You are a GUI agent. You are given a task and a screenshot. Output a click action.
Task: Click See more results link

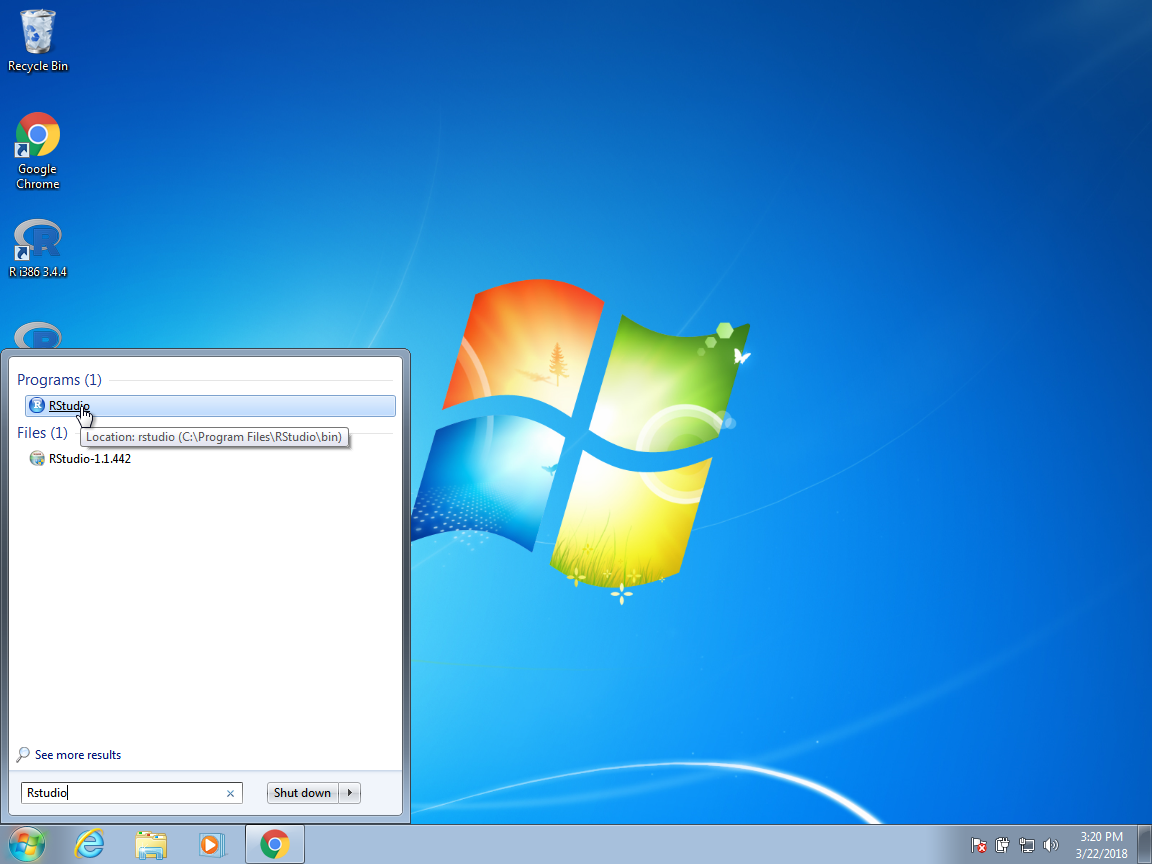click(77, 755)
